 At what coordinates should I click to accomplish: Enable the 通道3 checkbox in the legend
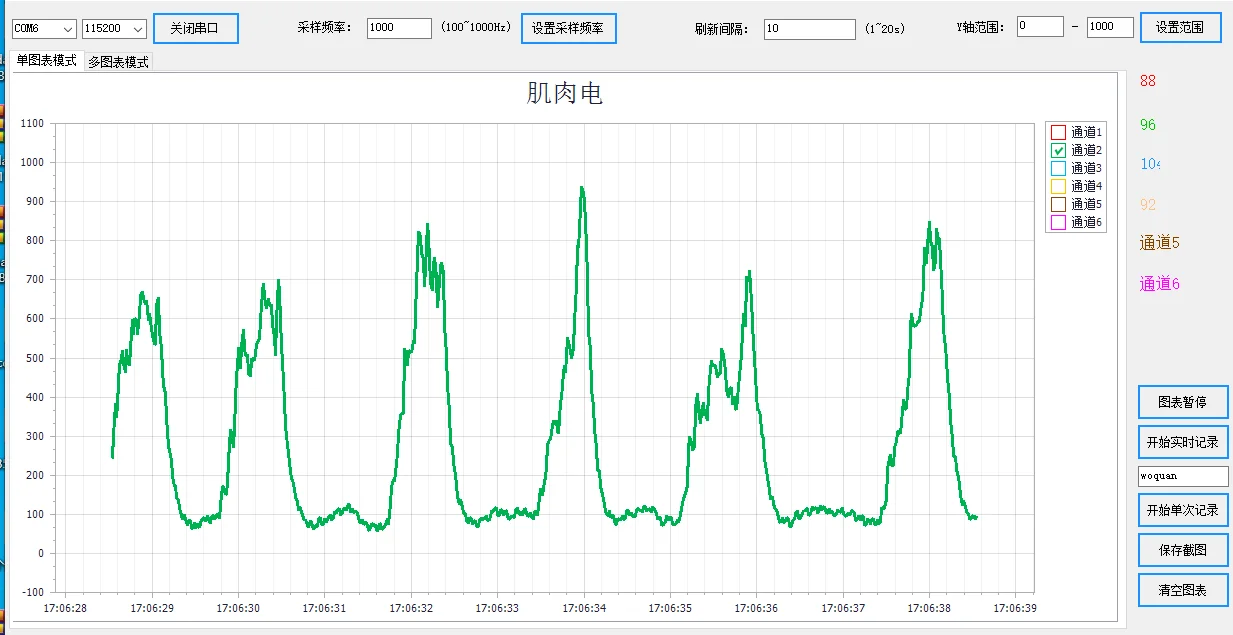pyautogui.click(x=1059, y=168)
